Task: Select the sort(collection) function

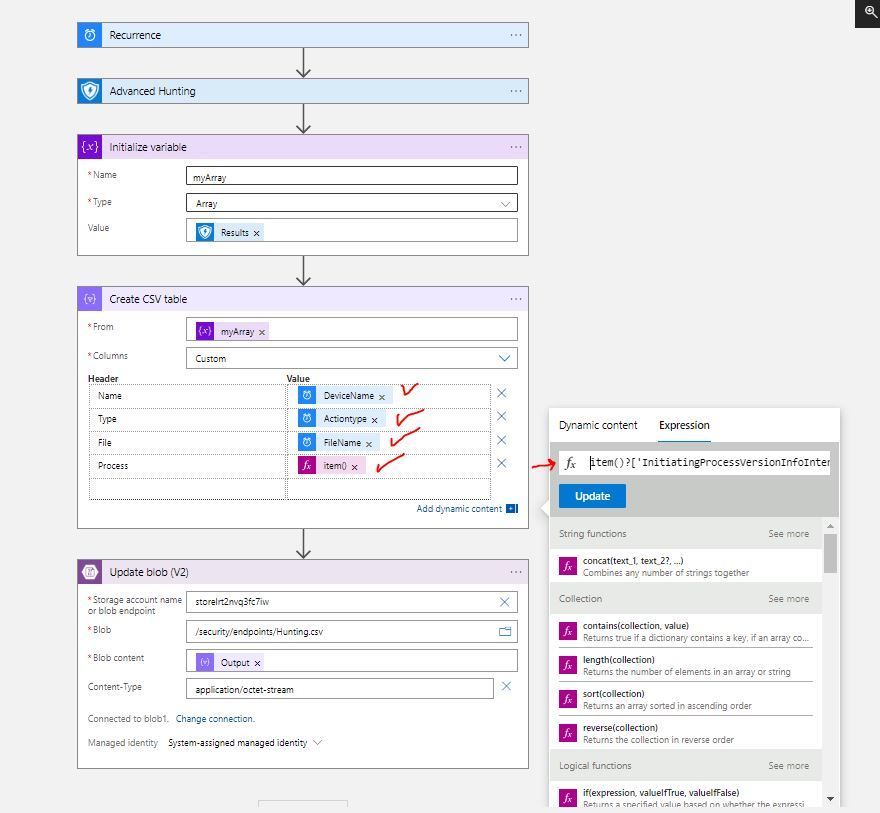Action: tap(686, 700)
